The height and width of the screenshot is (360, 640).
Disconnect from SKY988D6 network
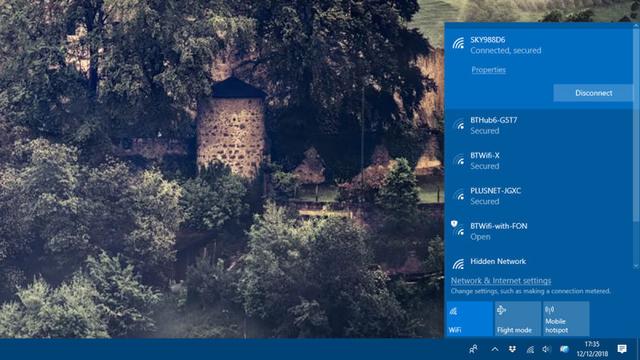pyautogui.click(x=593, y=93)
